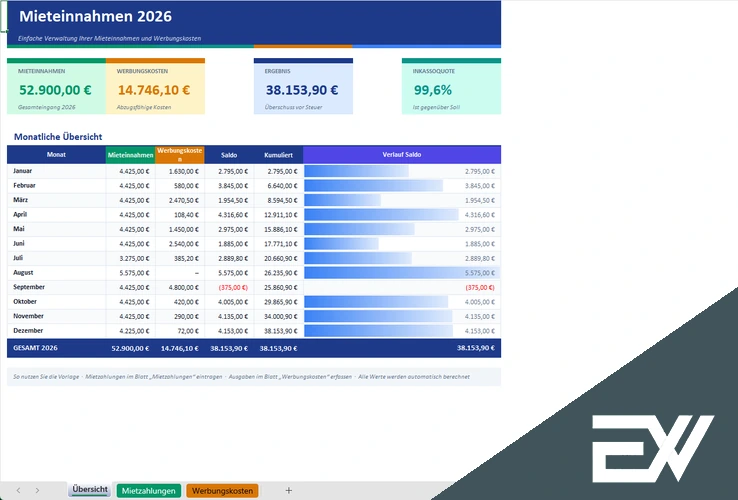This screenshot has height=500, width=738.
Task: Click the Inkassoquote 99,6% value
Action: pyautogui.click(x=433, y=90)
